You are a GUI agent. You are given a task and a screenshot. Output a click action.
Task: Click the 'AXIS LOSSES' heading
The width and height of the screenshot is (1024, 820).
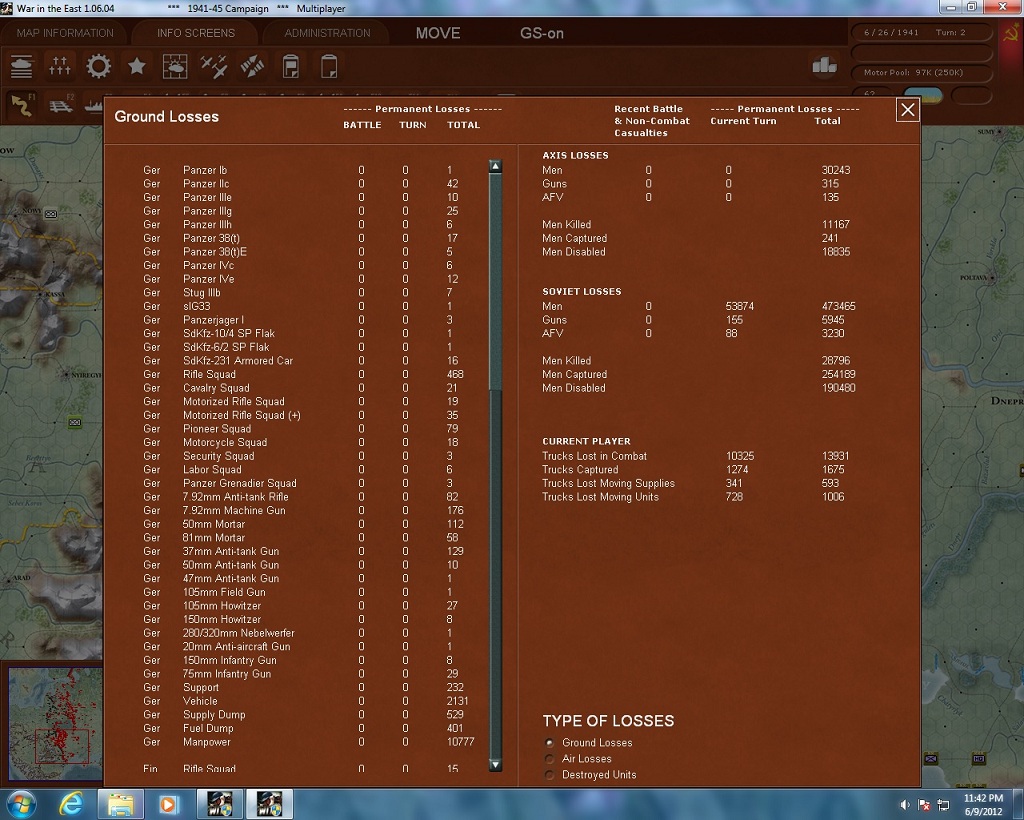click(575, 155)
